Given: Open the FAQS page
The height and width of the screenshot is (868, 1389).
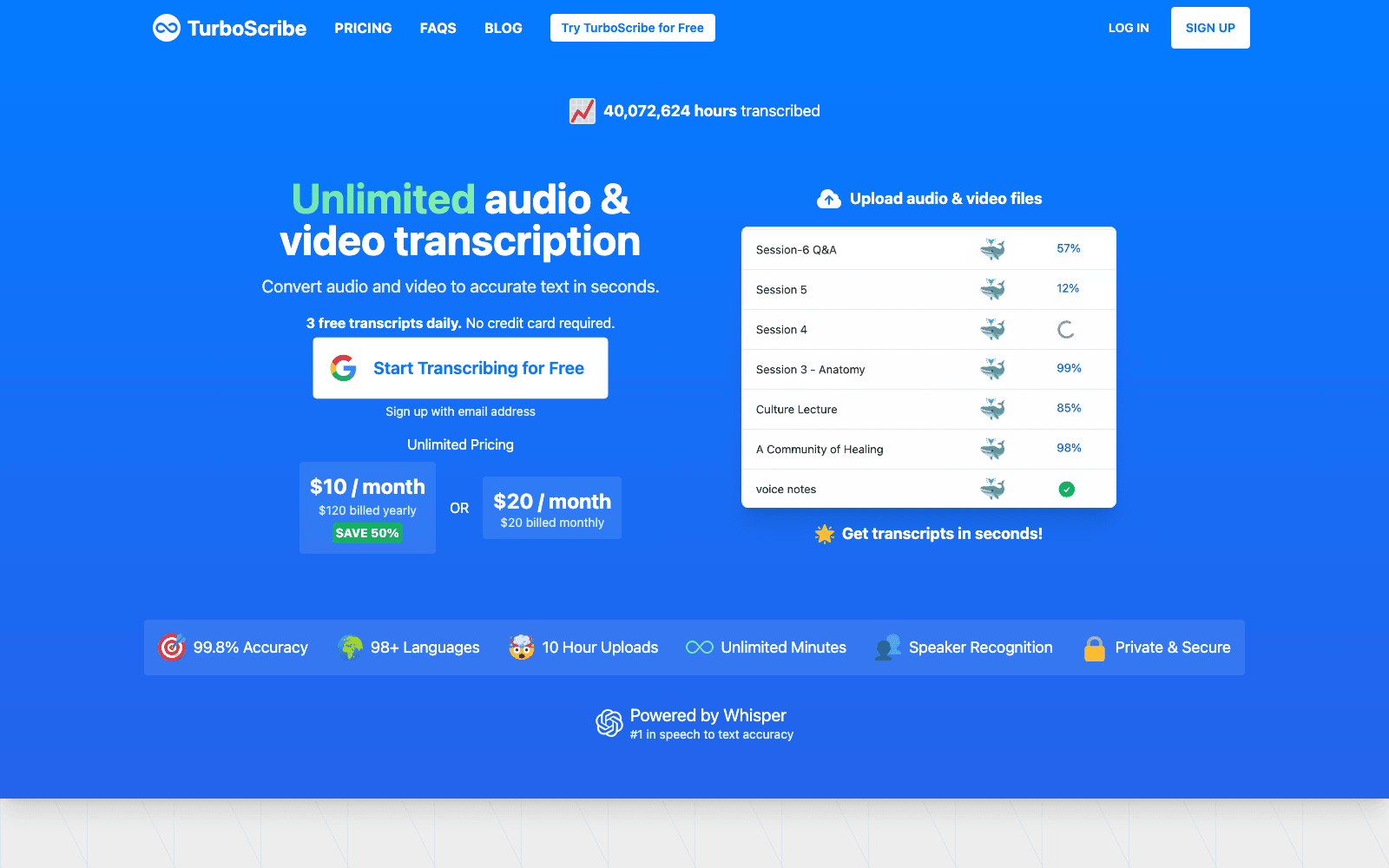Looking at the screenshot, I should coord(438,28).
